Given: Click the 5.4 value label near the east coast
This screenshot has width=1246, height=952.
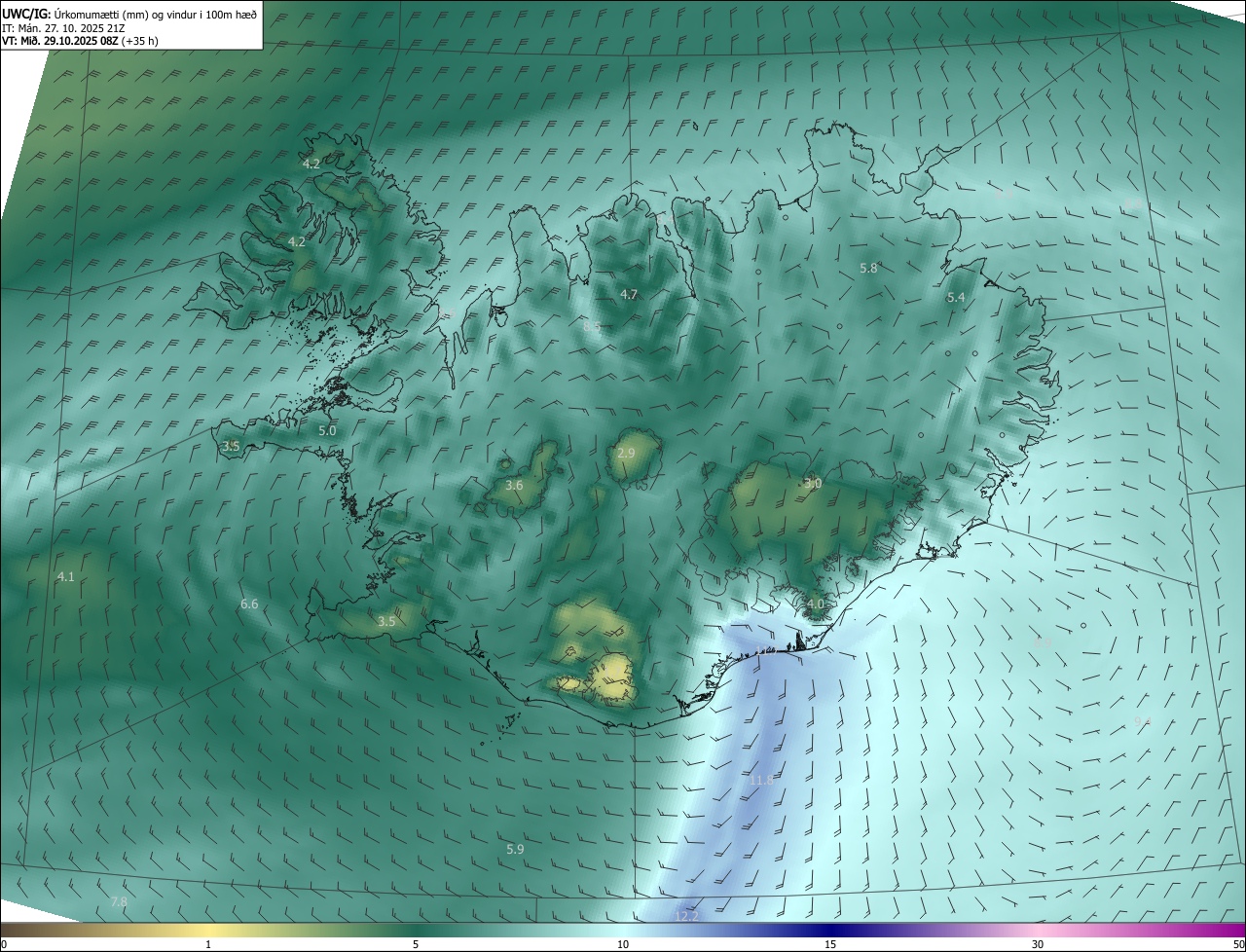Looking at the screenshot, I should [x=956, y=297].
